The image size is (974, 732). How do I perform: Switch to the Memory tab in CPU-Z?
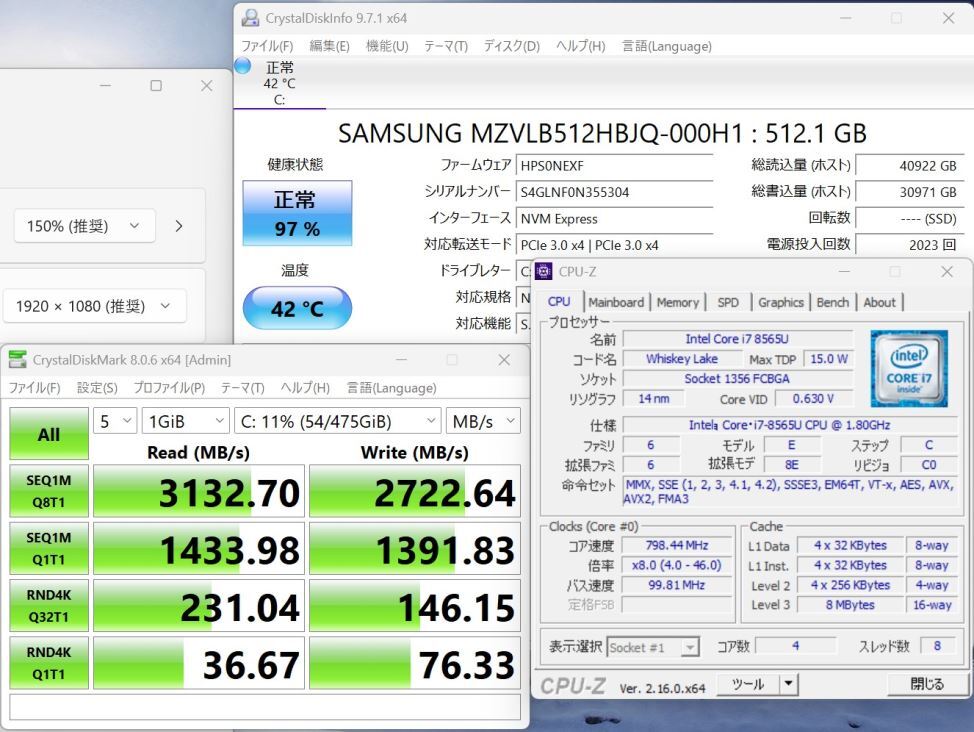pyautogui.click(x=679, y=302)
